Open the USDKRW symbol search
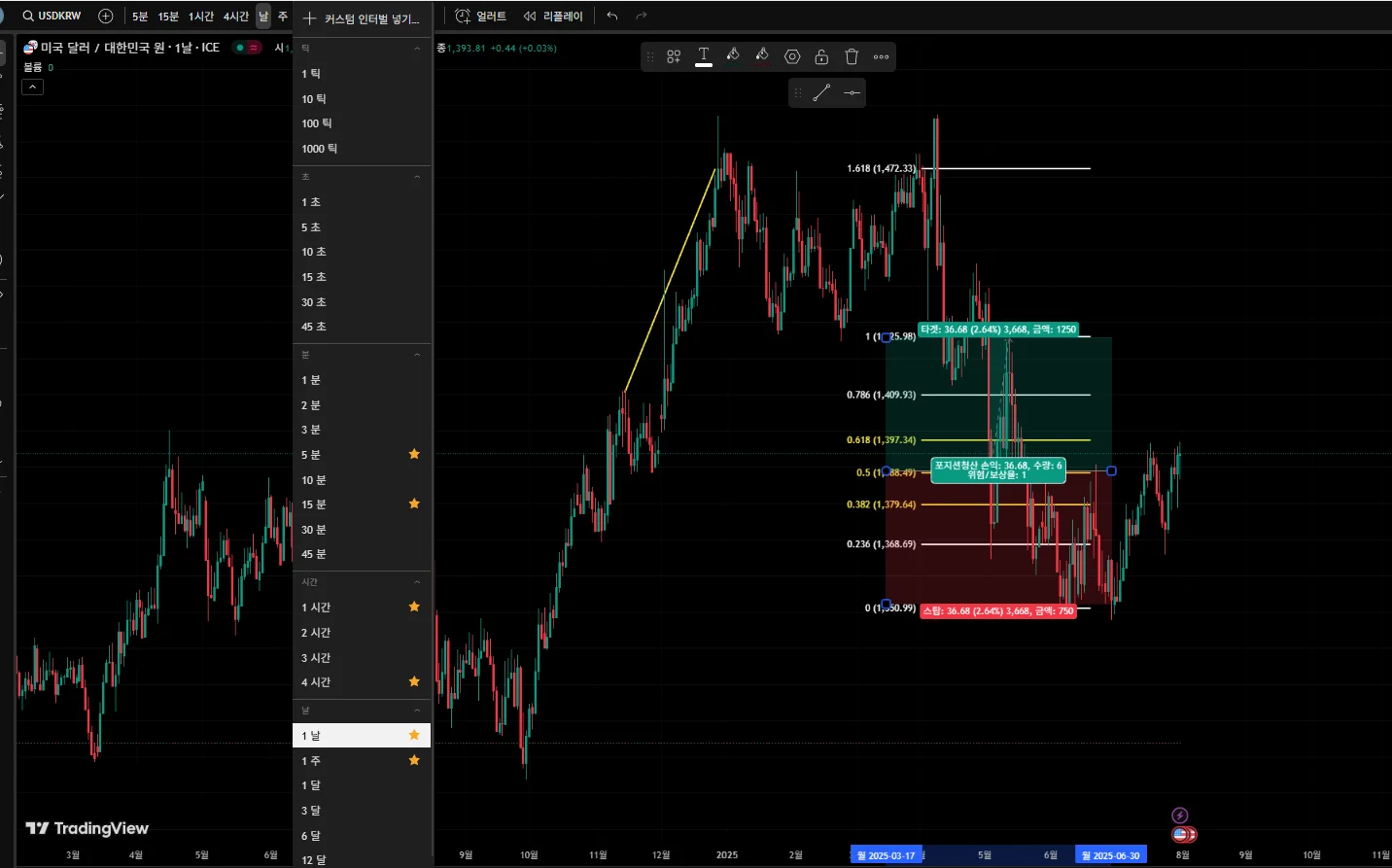 point(52,16)
